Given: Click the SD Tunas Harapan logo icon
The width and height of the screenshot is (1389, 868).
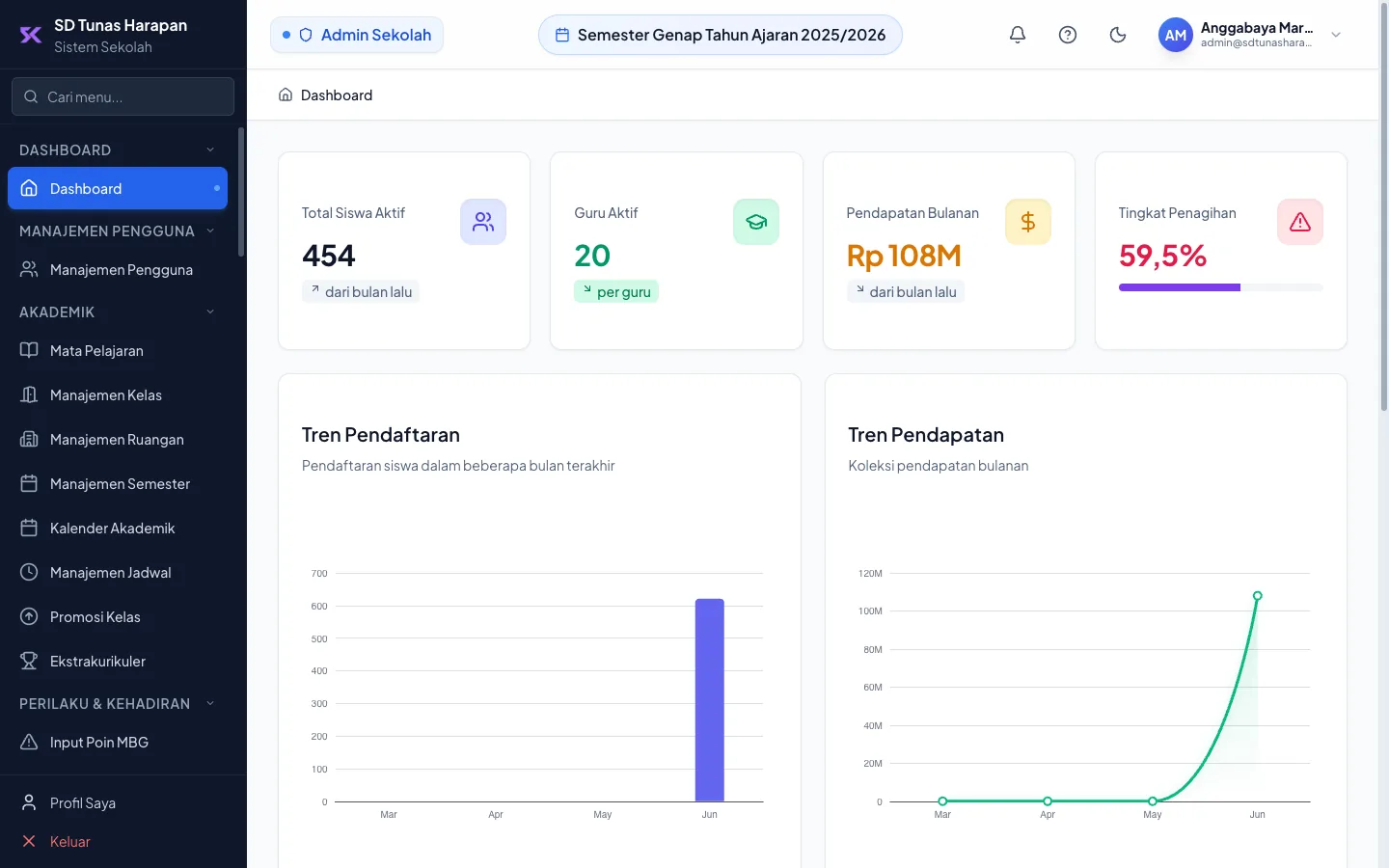Looking at the screenshot, I should coord(31,35).
